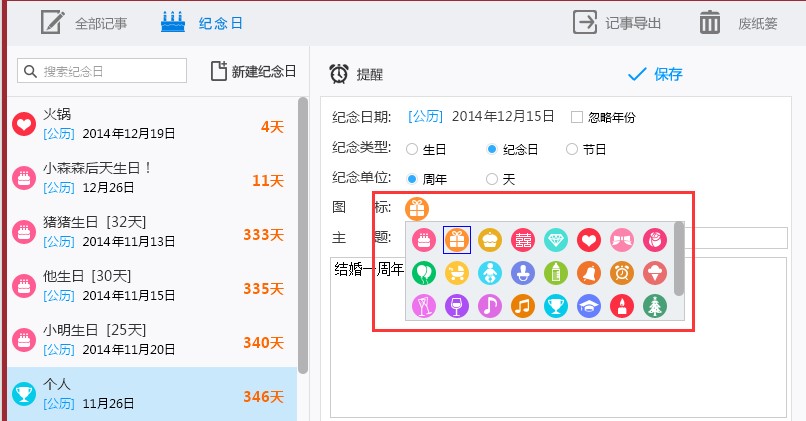Choose the double happiness wedding icon

[523, 240]
